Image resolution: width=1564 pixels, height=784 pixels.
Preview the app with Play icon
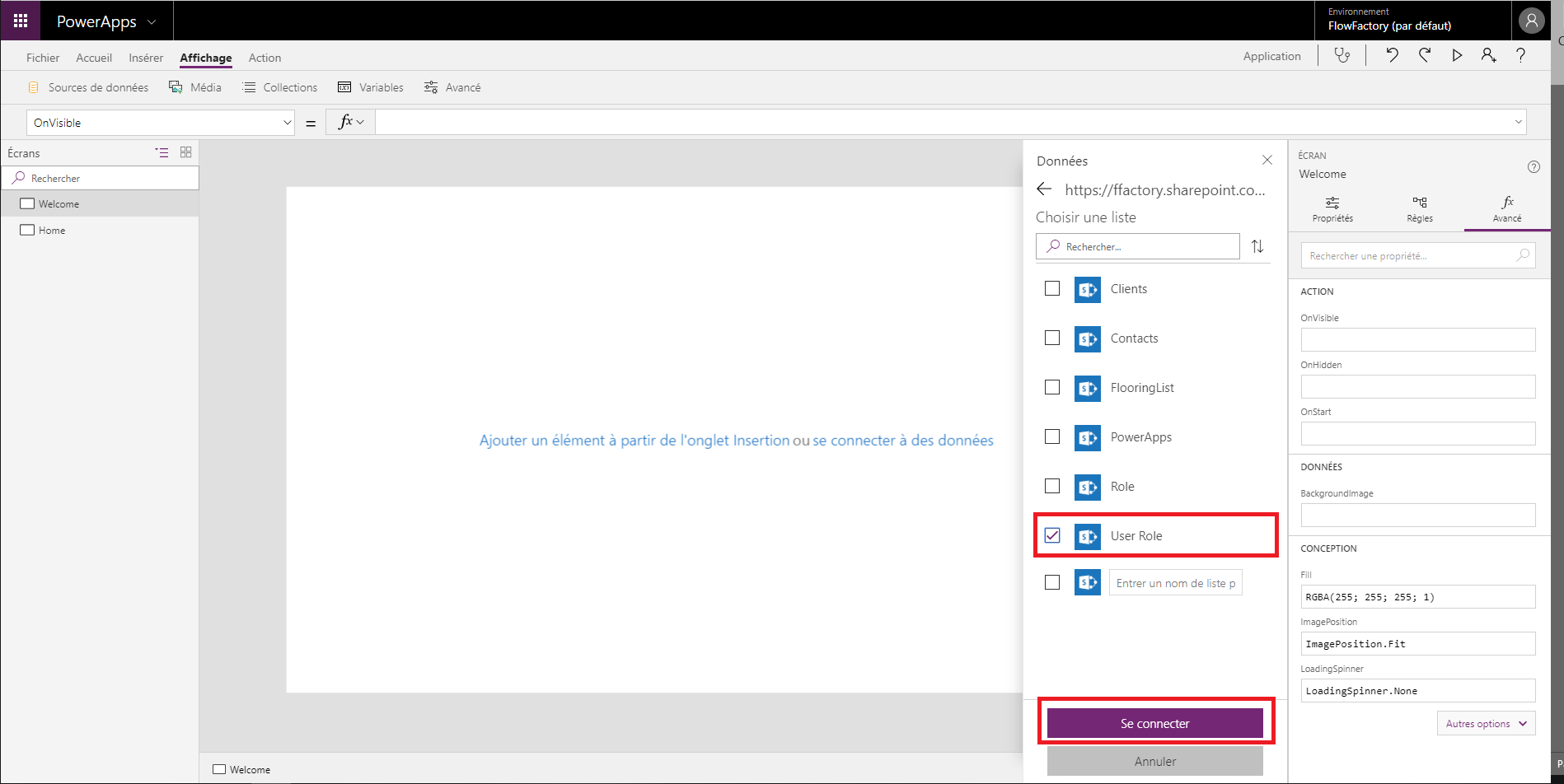point(1457,55)
